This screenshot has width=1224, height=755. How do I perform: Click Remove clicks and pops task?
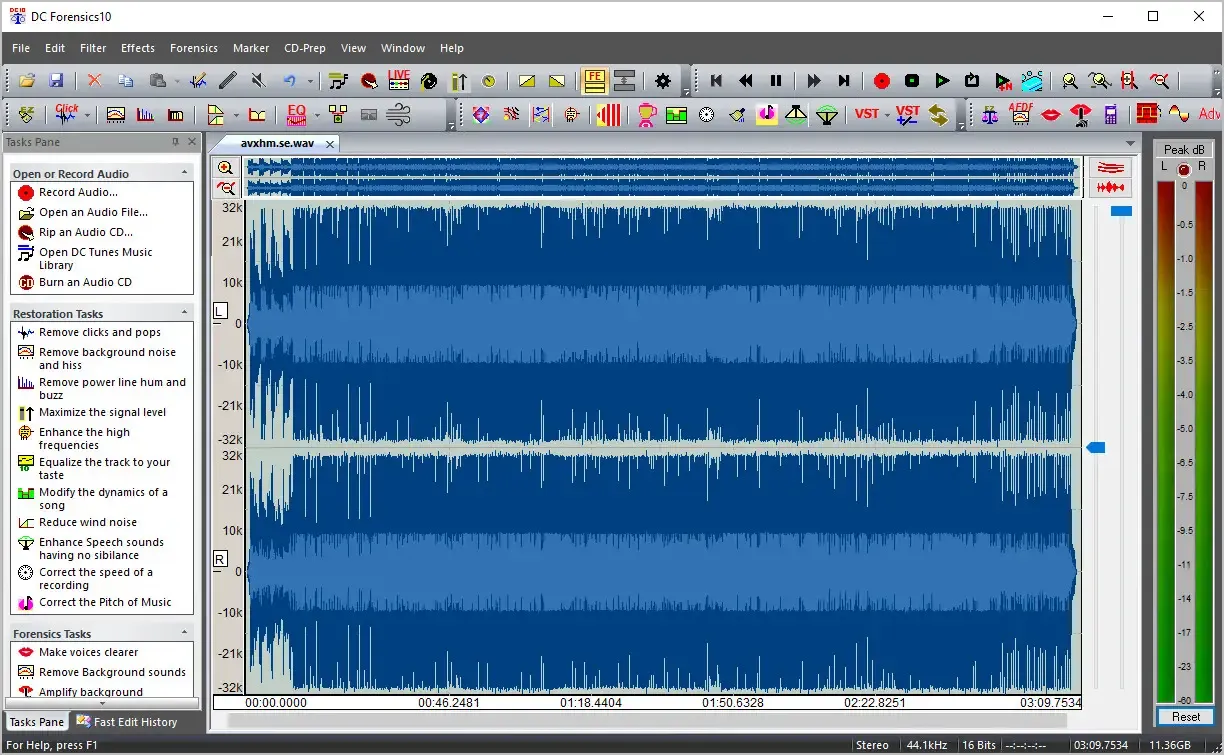point(100,332)
